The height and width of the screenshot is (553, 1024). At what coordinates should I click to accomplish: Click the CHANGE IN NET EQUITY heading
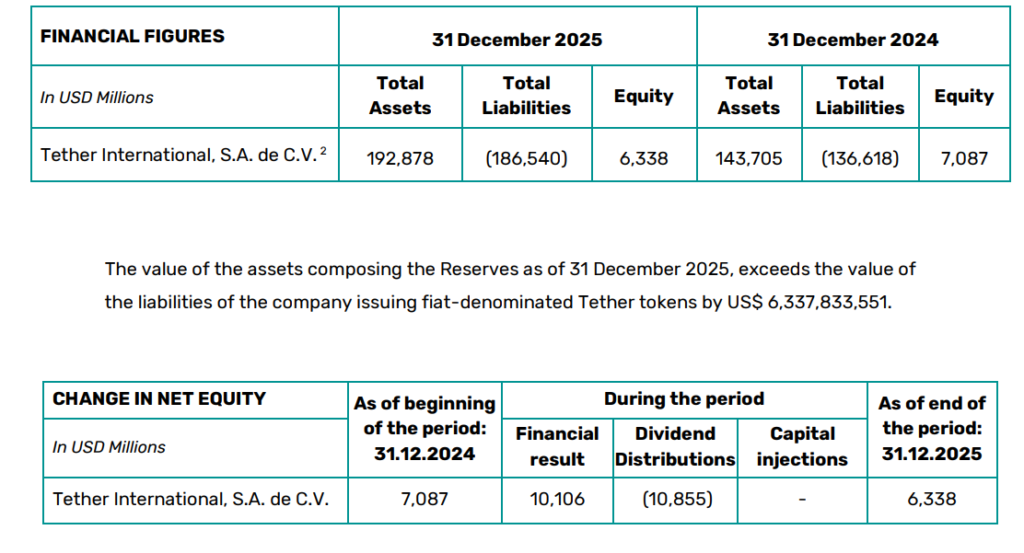159,399
